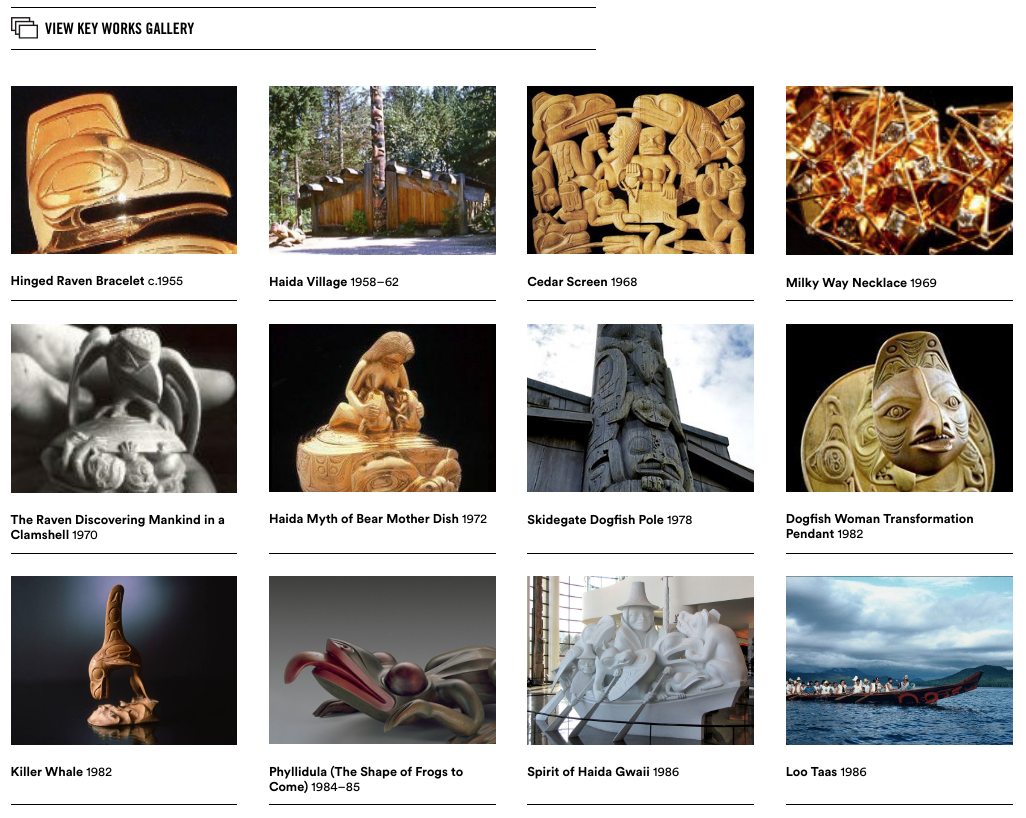
Task: Open the Spirit of Haida Gwaii photo
Action: [640, 660]
